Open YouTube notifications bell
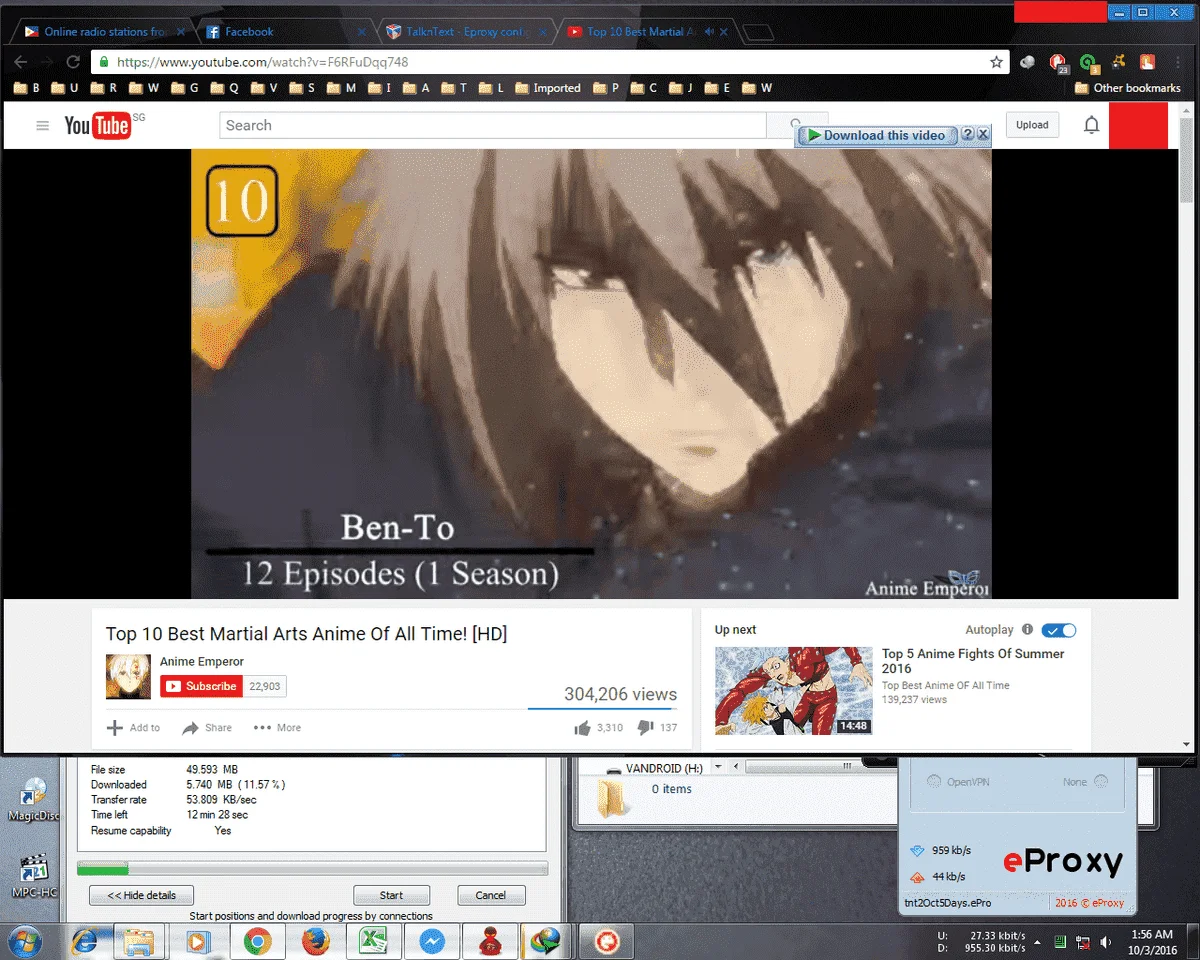This screenshot has width=1200, height=960. [1092, 125]
